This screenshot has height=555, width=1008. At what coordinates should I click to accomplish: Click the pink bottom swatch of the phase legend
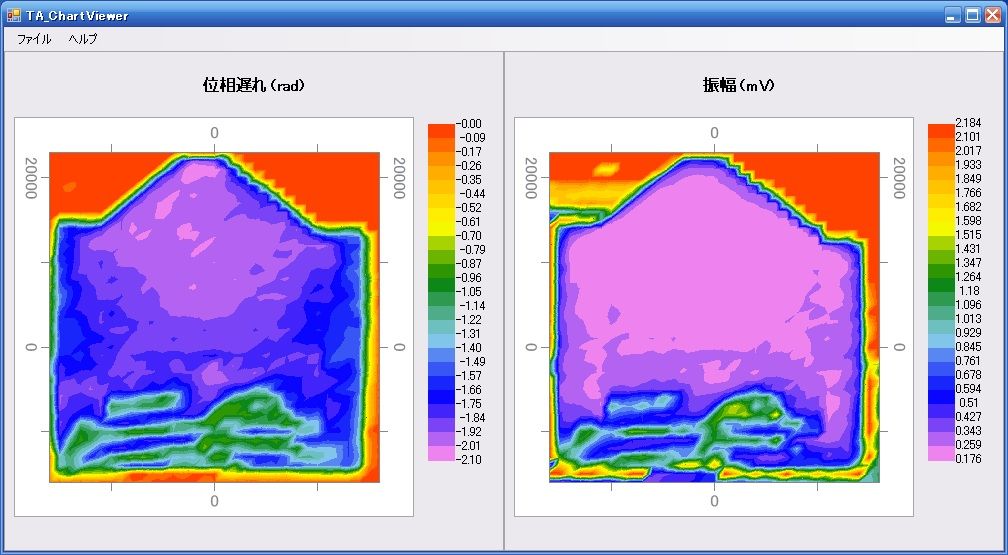(441, 453)
